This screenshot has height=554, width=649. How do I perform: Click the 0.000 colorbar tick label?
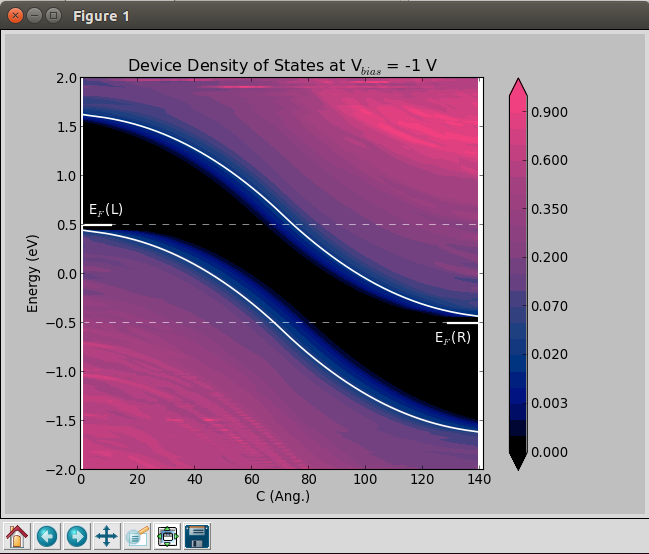549,452
